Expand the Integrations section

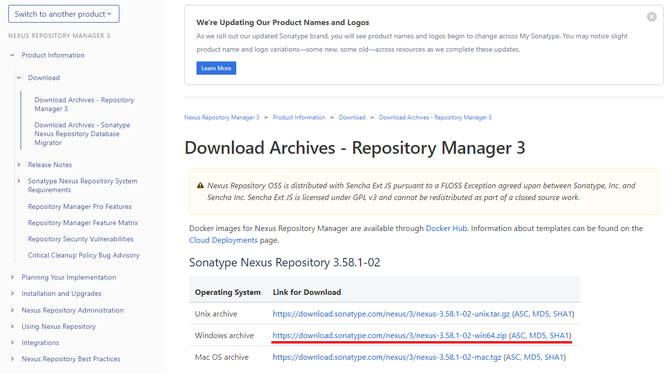(x=12, y=343)
